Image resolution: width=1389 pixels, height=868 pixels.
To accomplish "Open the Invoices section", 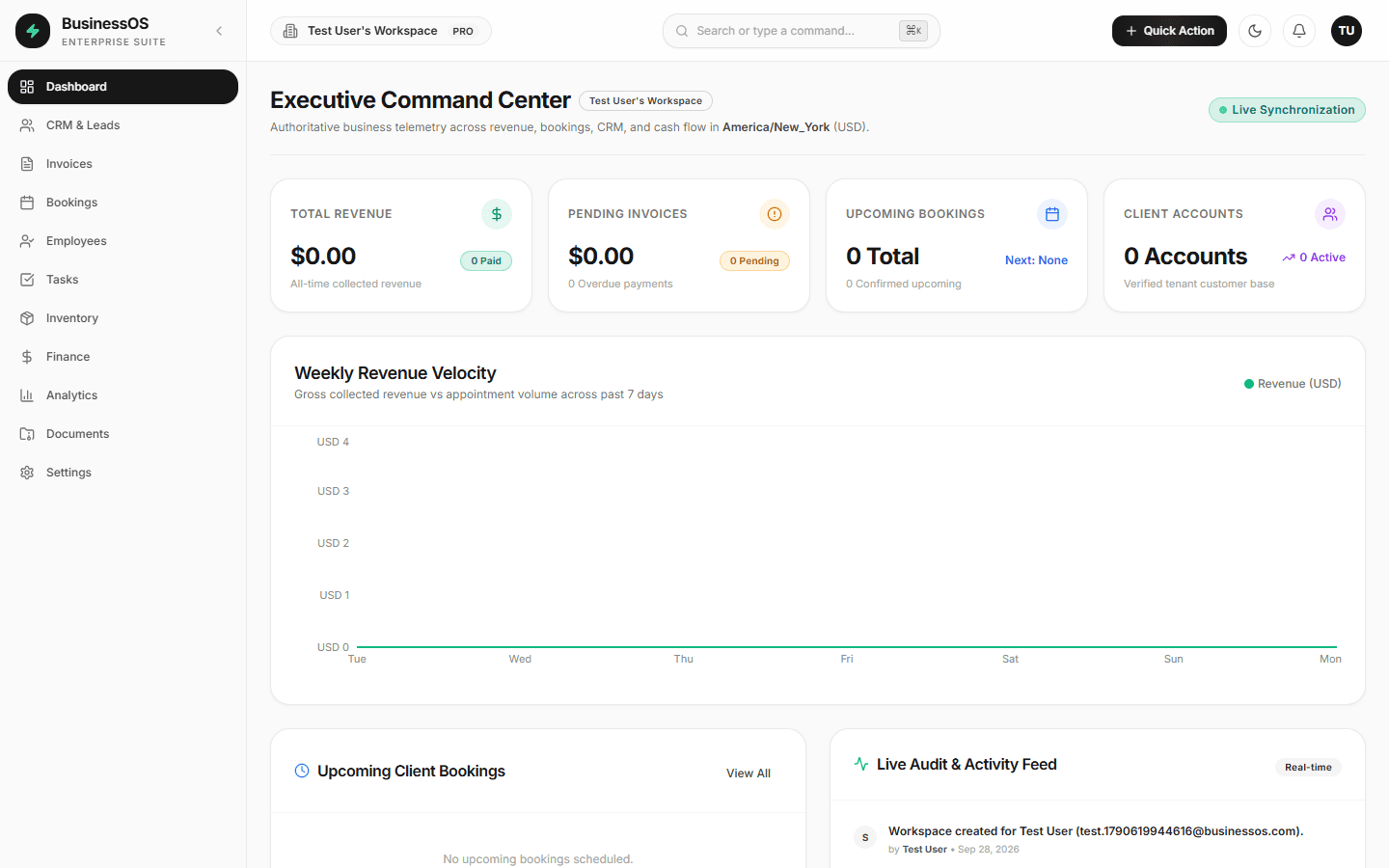I will click(123, 164).
